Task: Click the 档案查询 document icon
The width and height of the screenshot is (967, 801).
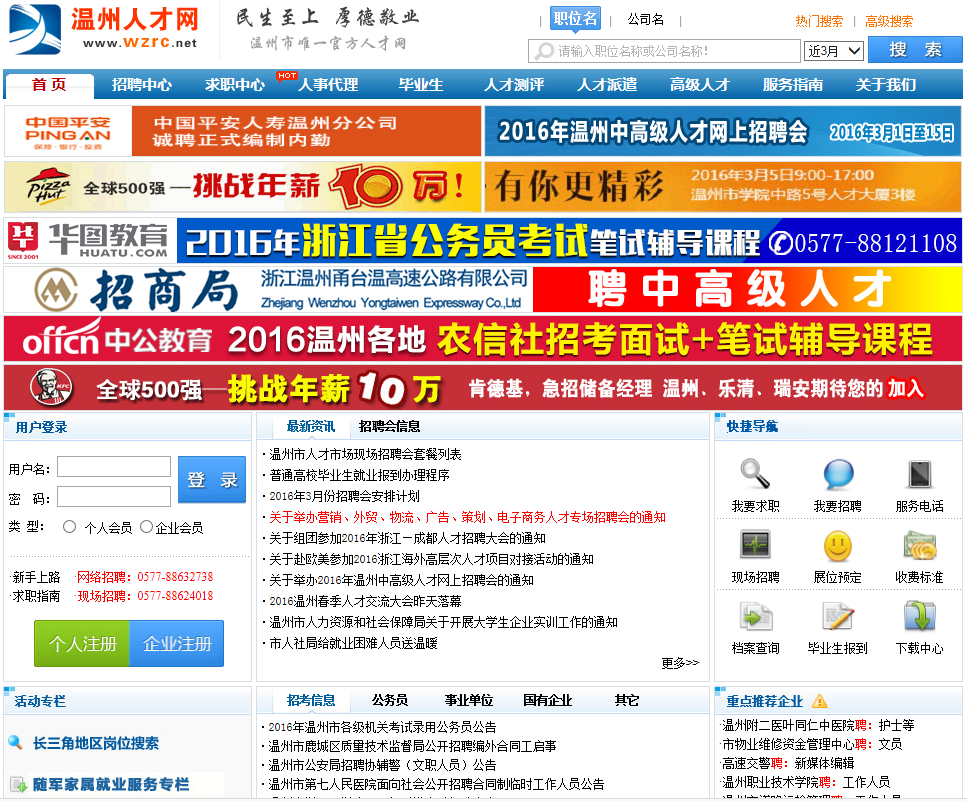Action: (755, 617)
